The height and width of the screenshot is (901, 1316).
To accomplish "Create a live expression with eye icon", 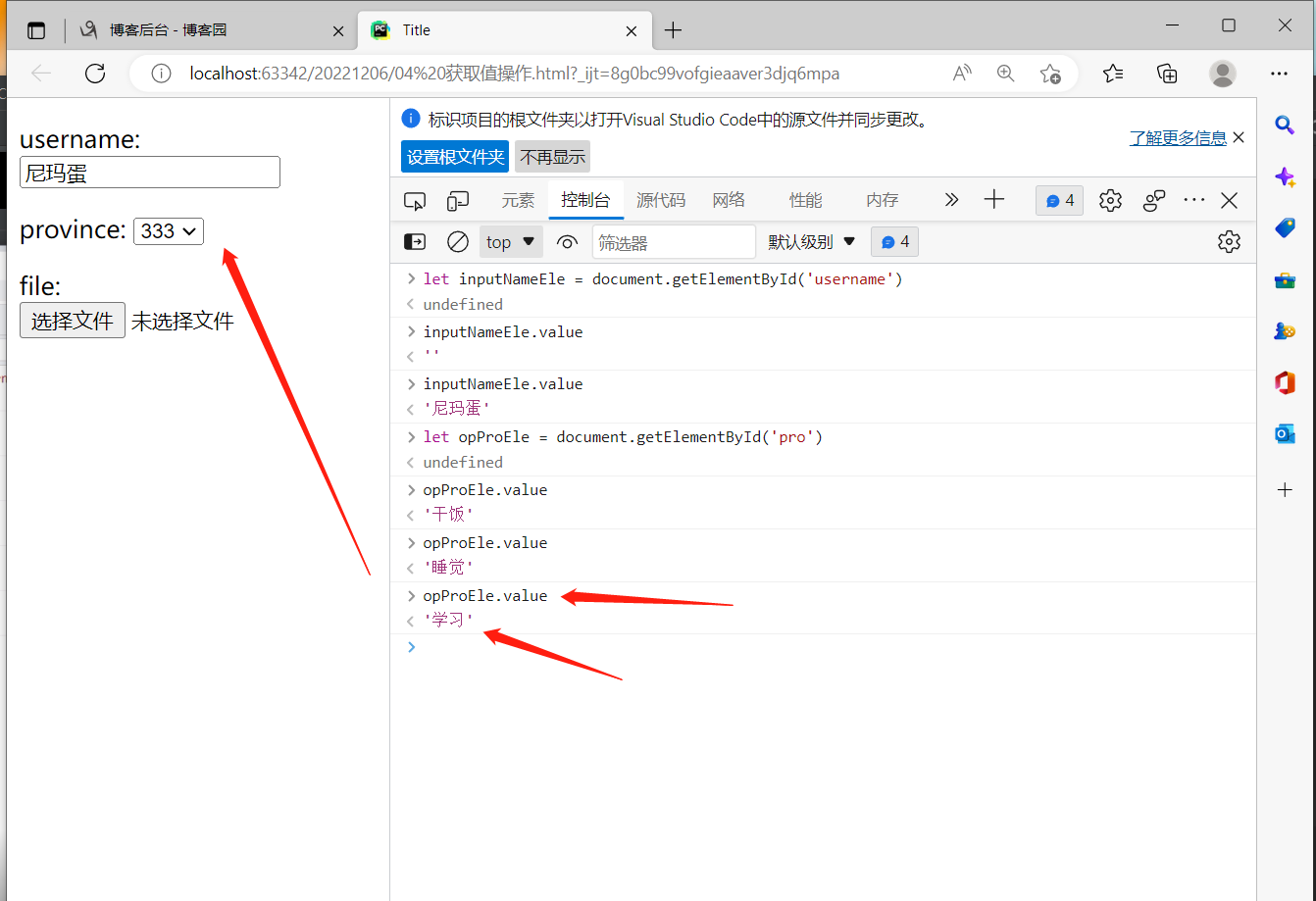I will (x=567, y=242).
